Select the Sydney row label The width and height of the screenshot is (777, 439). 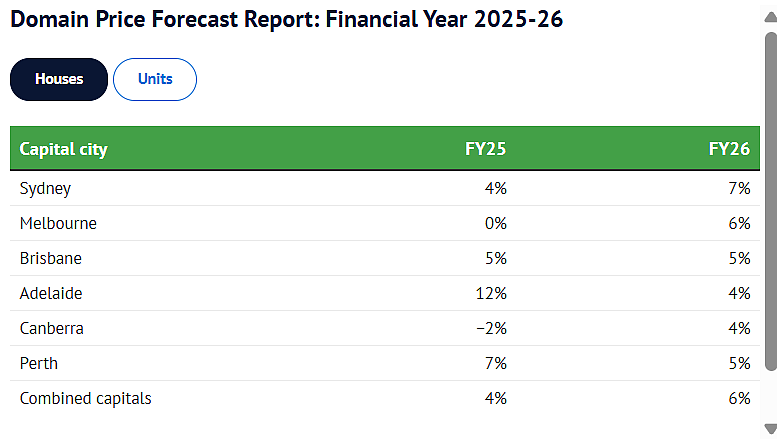pyautogui.click(x=45, y=189)
